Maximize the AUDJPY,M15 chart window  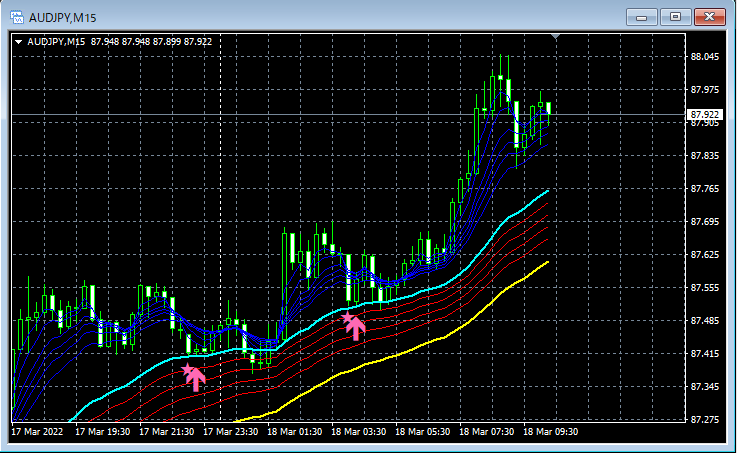[675, 17]
